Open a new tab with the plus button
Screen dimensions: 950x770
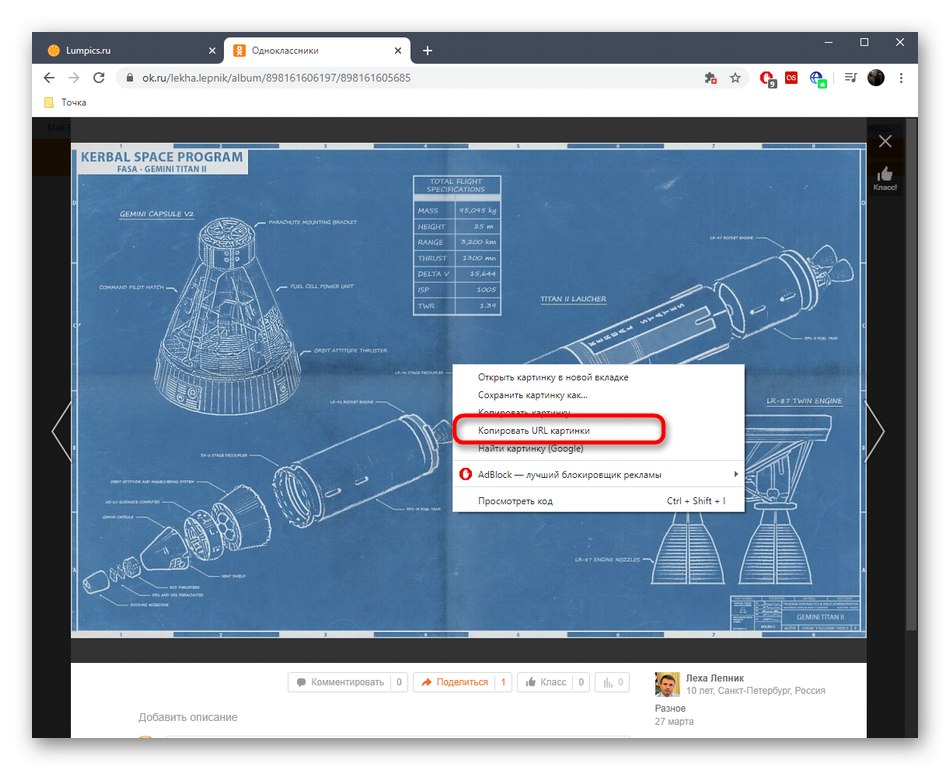(x=427, y=51)
